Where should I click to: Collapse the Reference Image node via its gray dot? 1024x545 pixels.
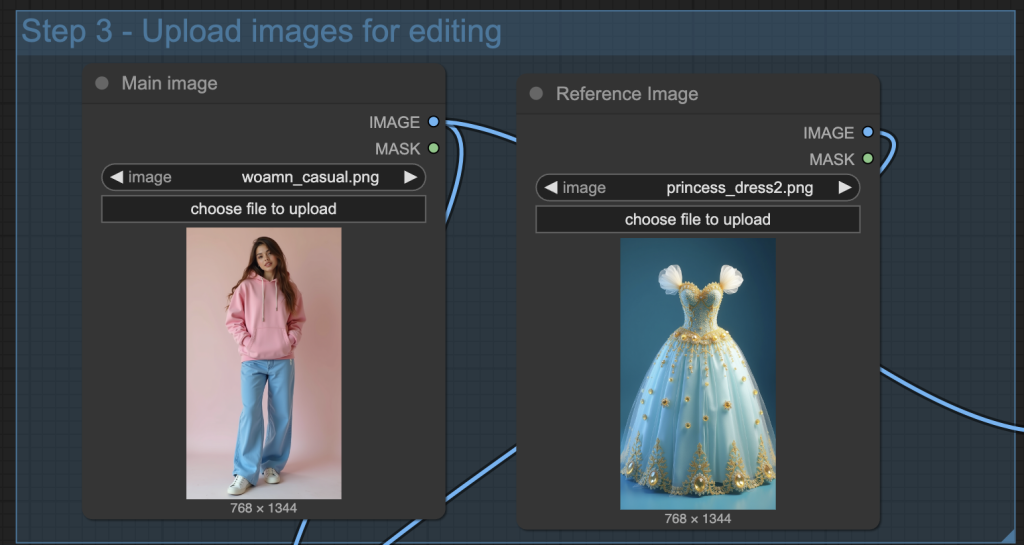536,93
